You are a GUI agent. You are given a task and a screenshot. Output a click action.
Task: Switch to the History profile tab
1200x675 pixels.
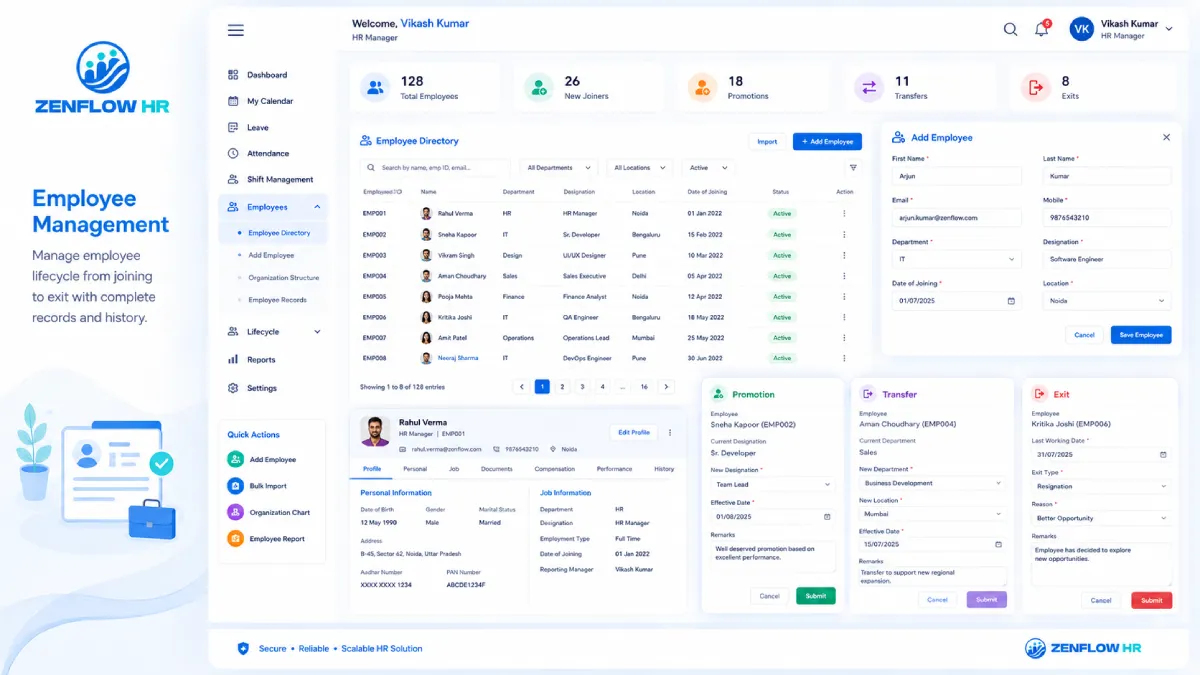[664, 469]
